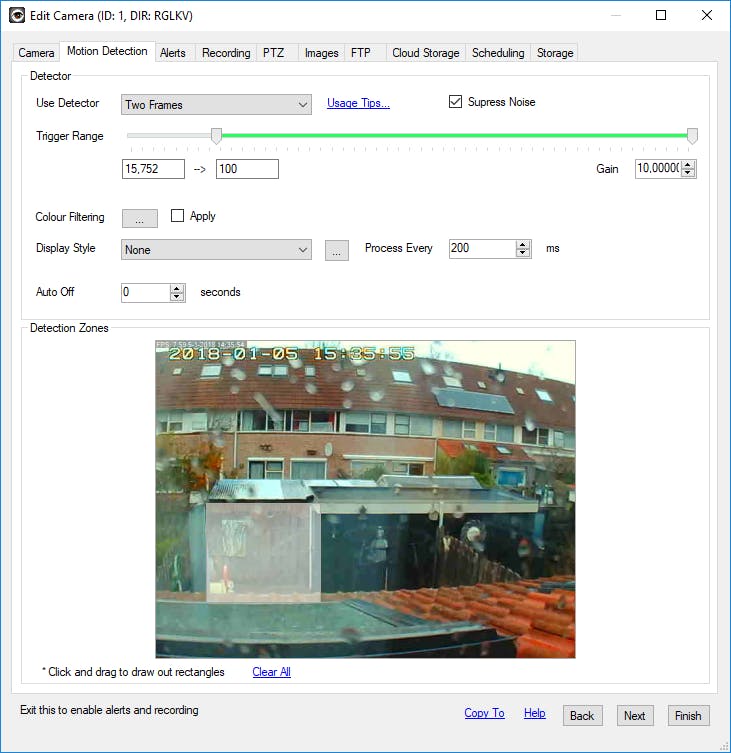Screen dimensions: 731x753
Task: Decrease the Gain value with down arrow
Action: [x=688, y=172]
